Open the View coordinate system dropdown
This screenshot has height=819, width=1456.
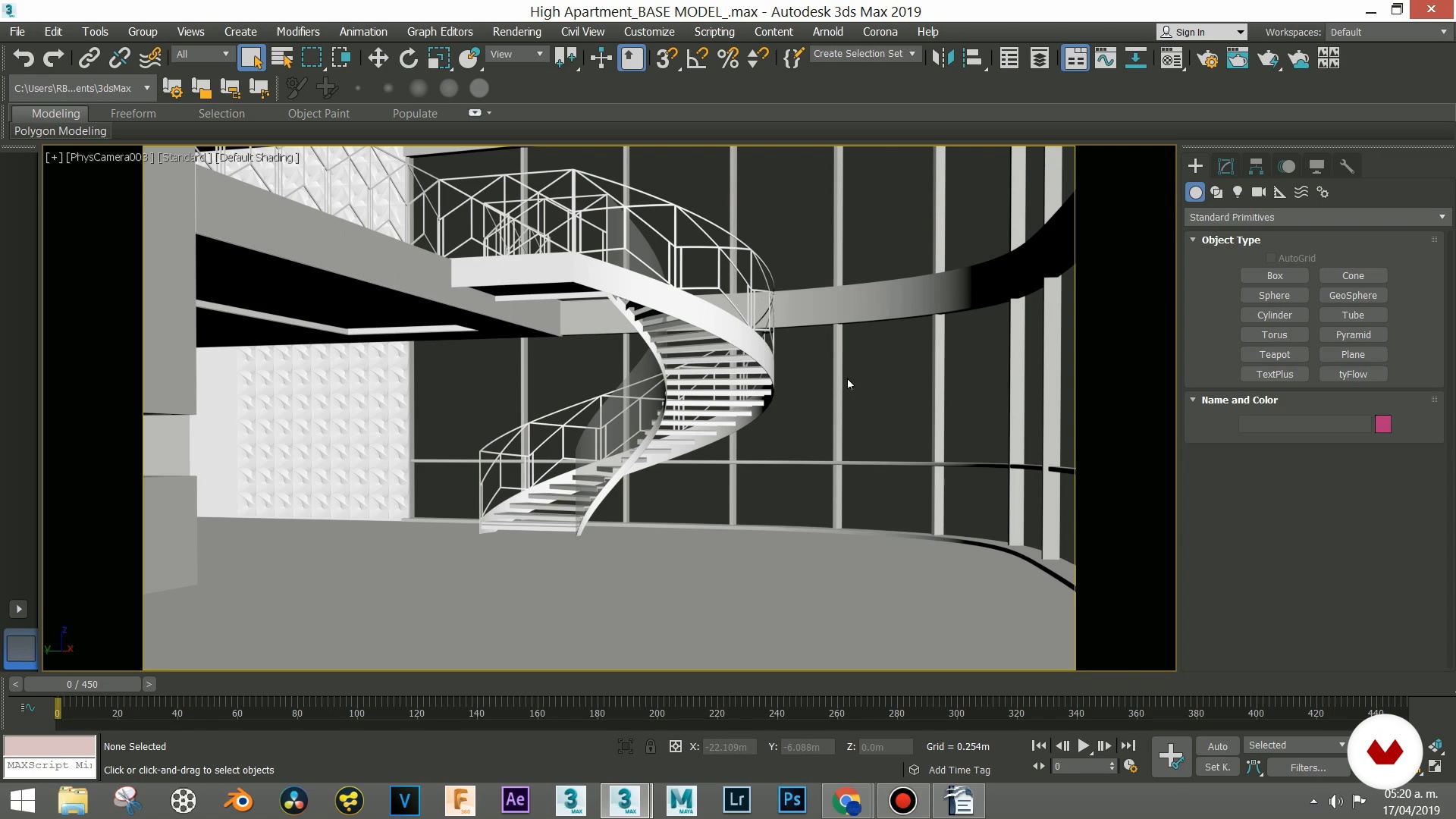[516, 54]
